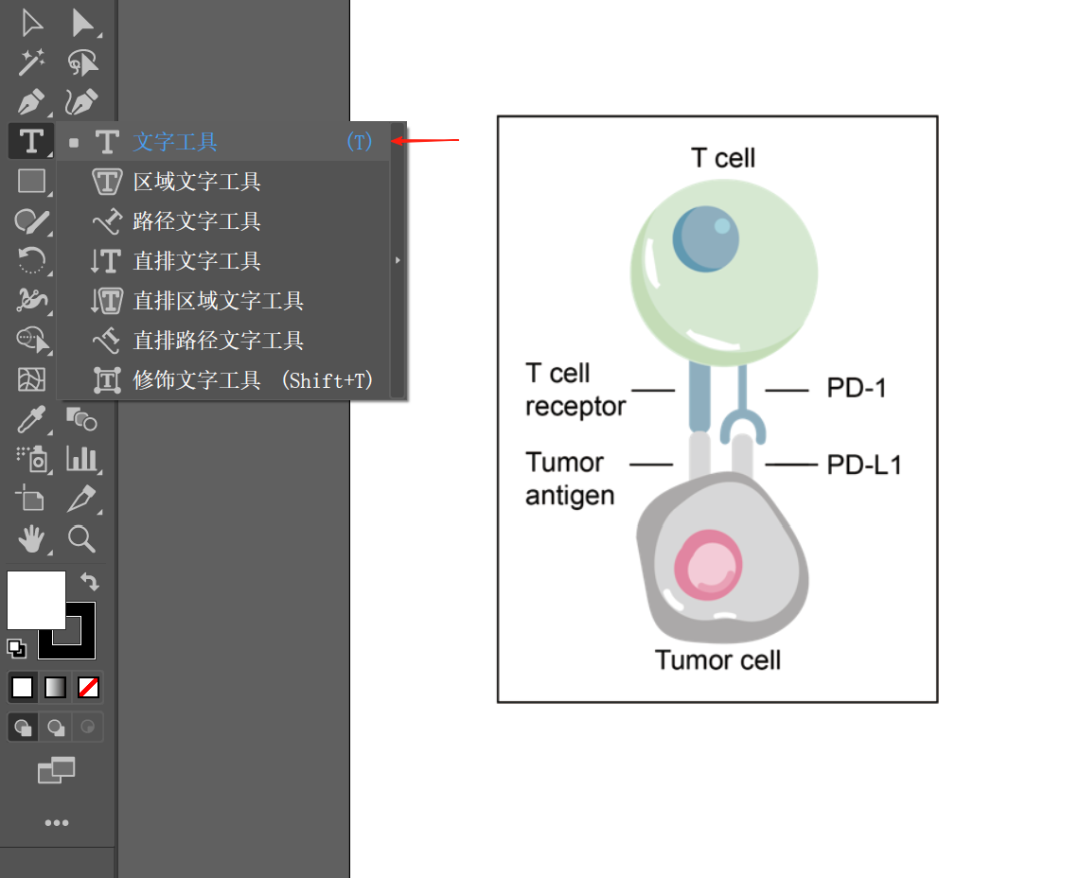Click the Zoom magnifier tool

pos(82,540)
